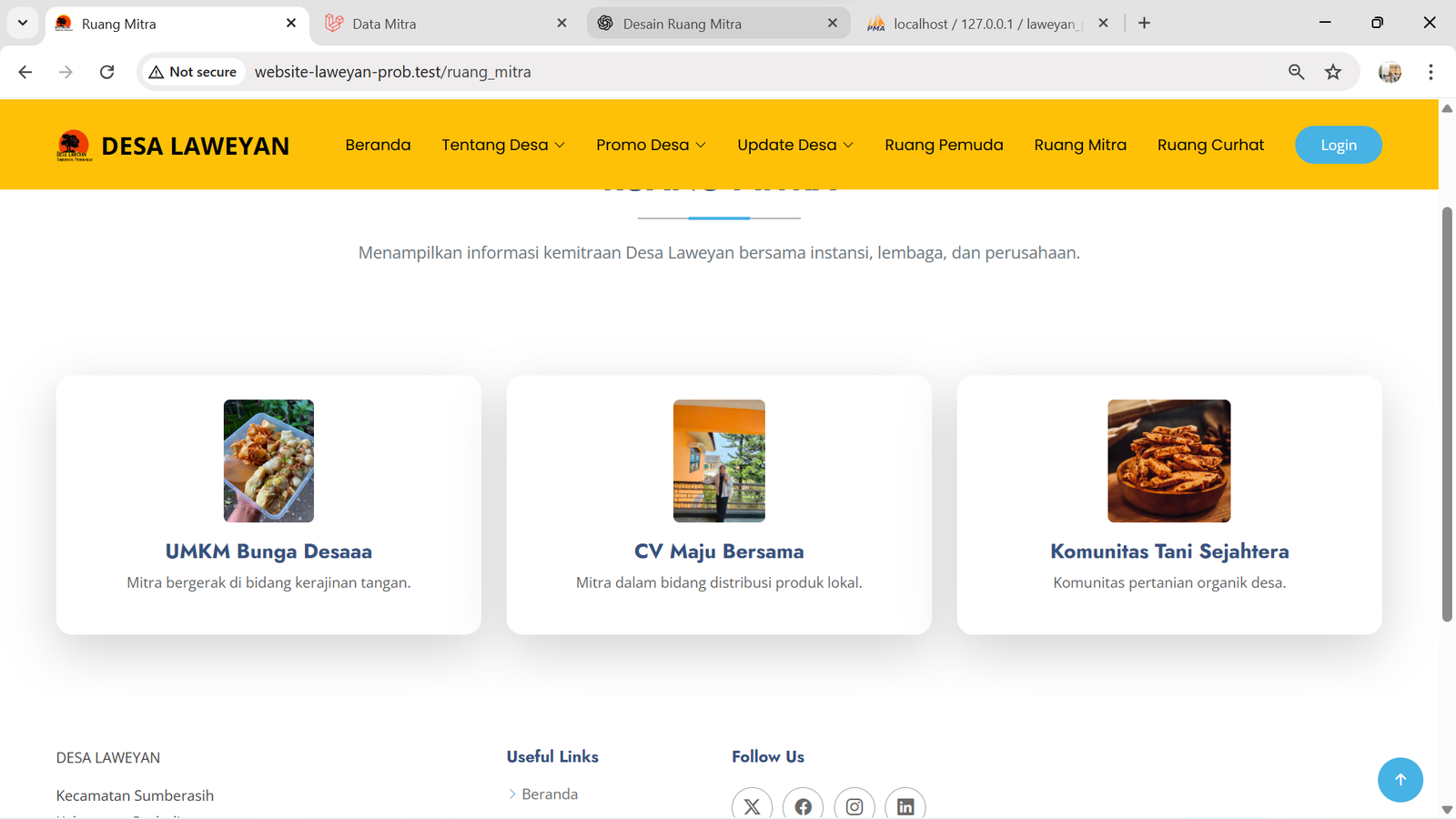Click the X (Twitter) social icon
The width and height of the screenshot is (1456, 819).
[752, 806]
